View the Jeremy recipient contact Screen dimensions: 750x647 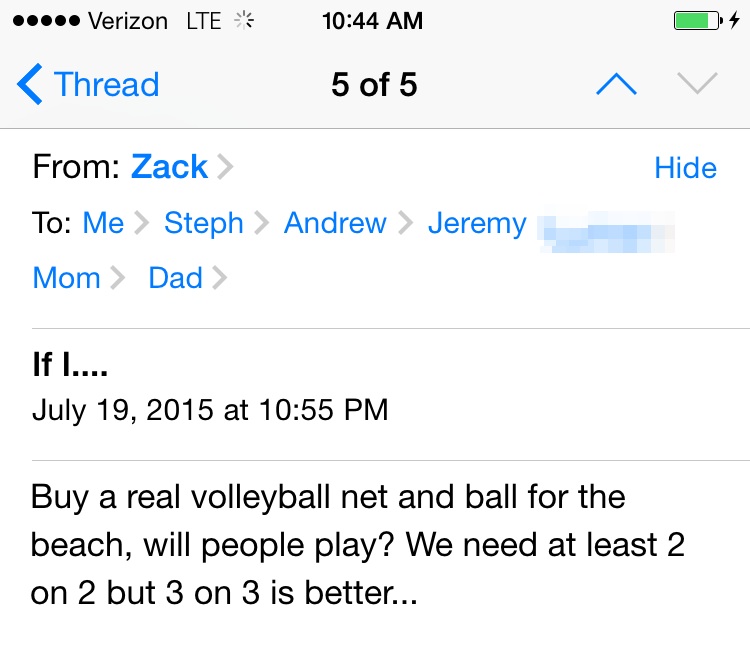(x=477, y=223)
